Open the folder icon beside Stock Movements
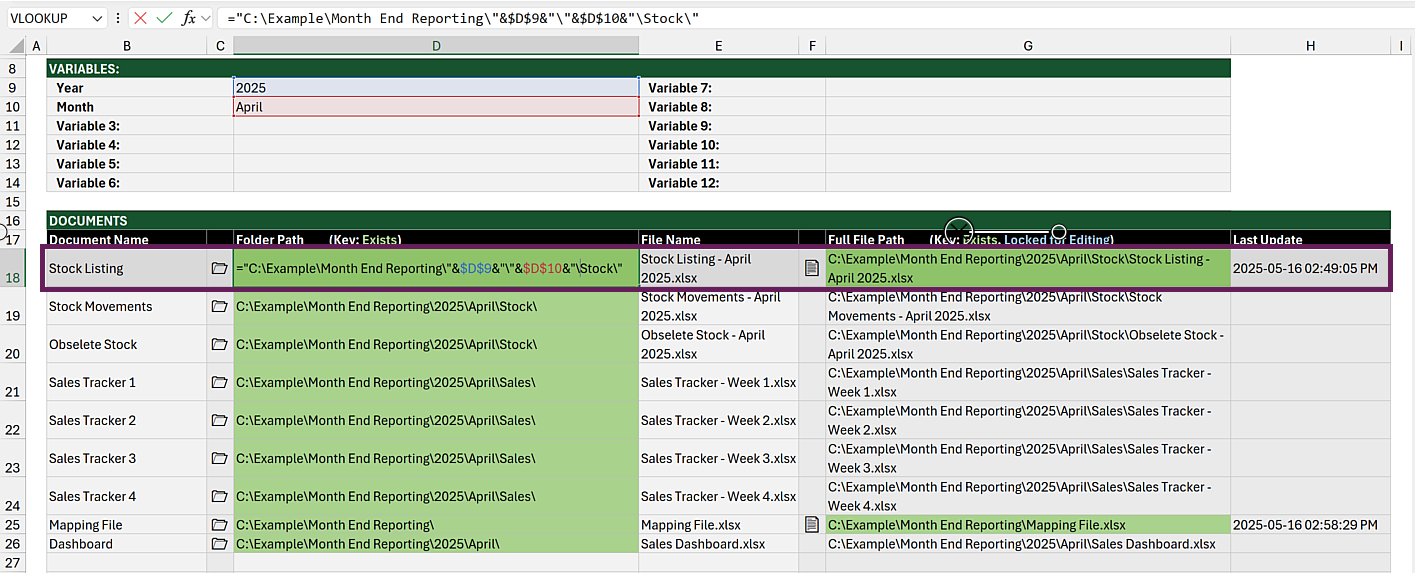Viewport: 1415px width, 573px height. click(x=219, y=307)
